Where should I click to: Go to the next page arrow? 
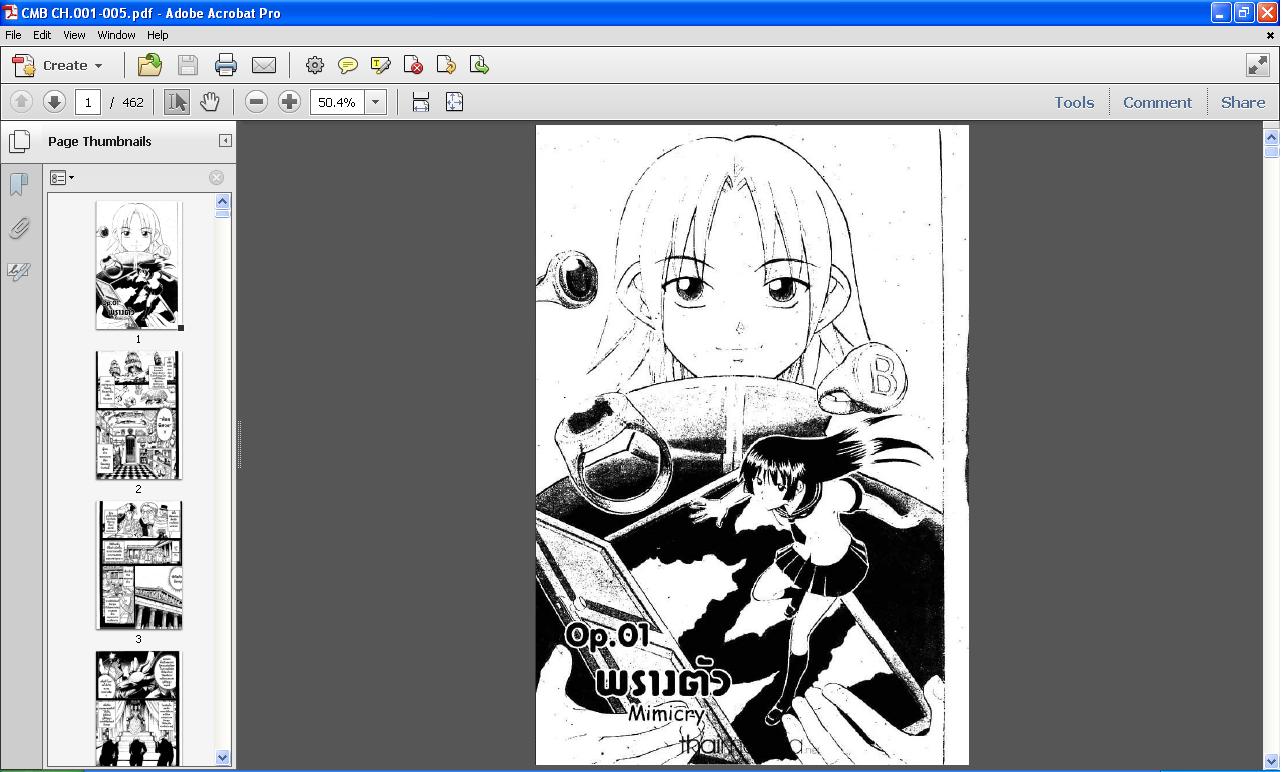pyautogui.click(x=54, y=102)
